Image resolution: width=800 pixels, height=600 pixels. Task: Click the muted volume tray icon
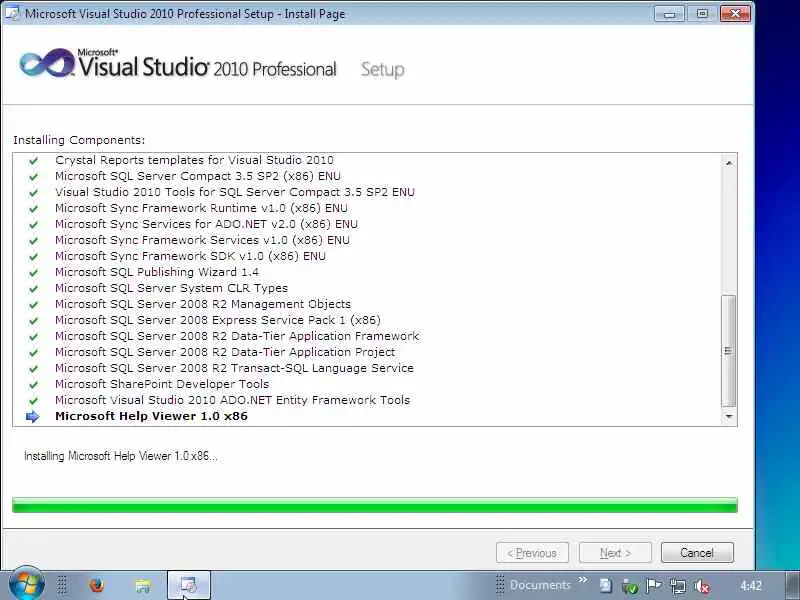pyautogui.click(x=702, y=586)
